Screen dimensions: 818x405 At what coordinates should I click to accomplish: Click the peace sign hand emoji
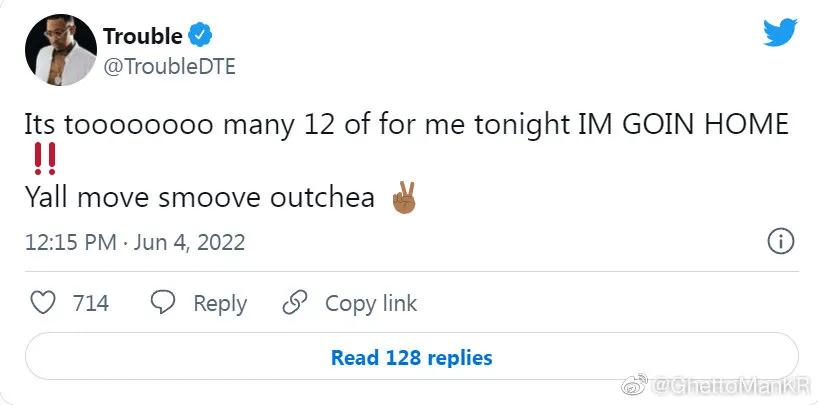click(x=403, y=197)
